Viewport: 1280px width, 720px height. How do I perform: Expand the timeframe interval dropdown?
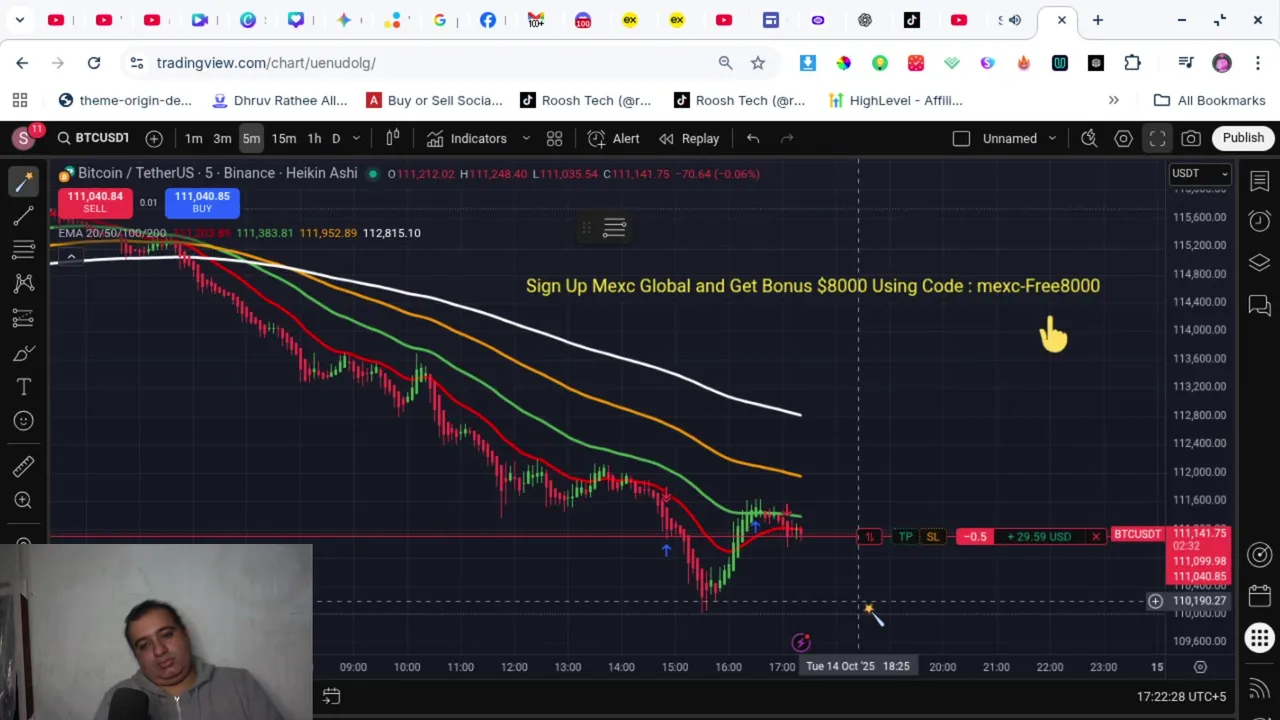(356, 138)
